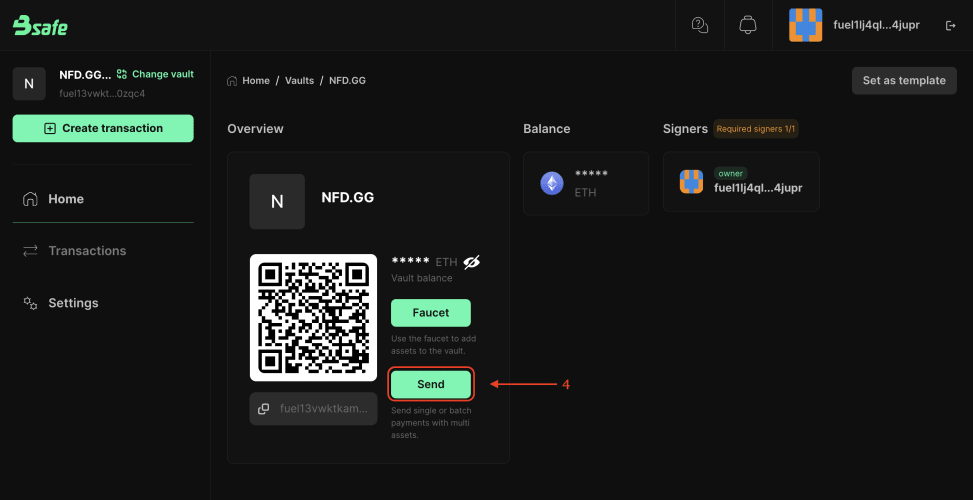Click the logout icon
This screenshot has height=500, width=973.
pyautogui.click(x=950, y=25)
